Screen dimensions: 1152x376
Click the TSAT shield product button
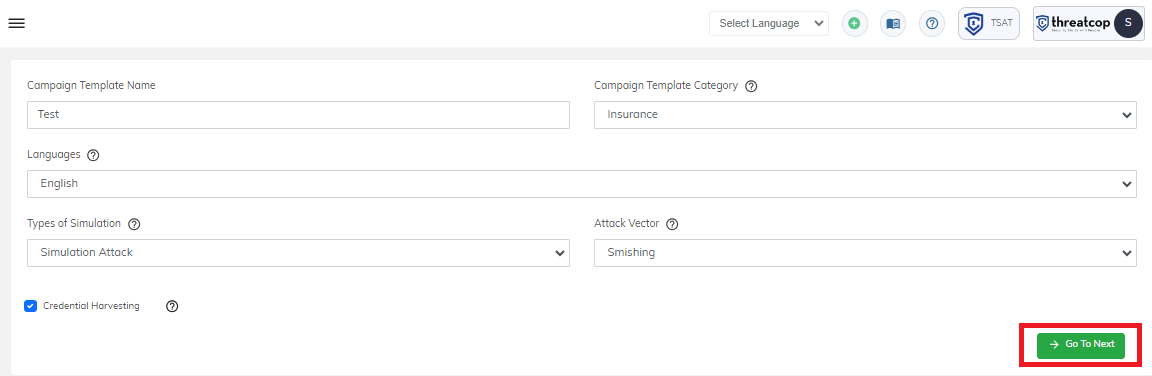[x=989, y=24]
